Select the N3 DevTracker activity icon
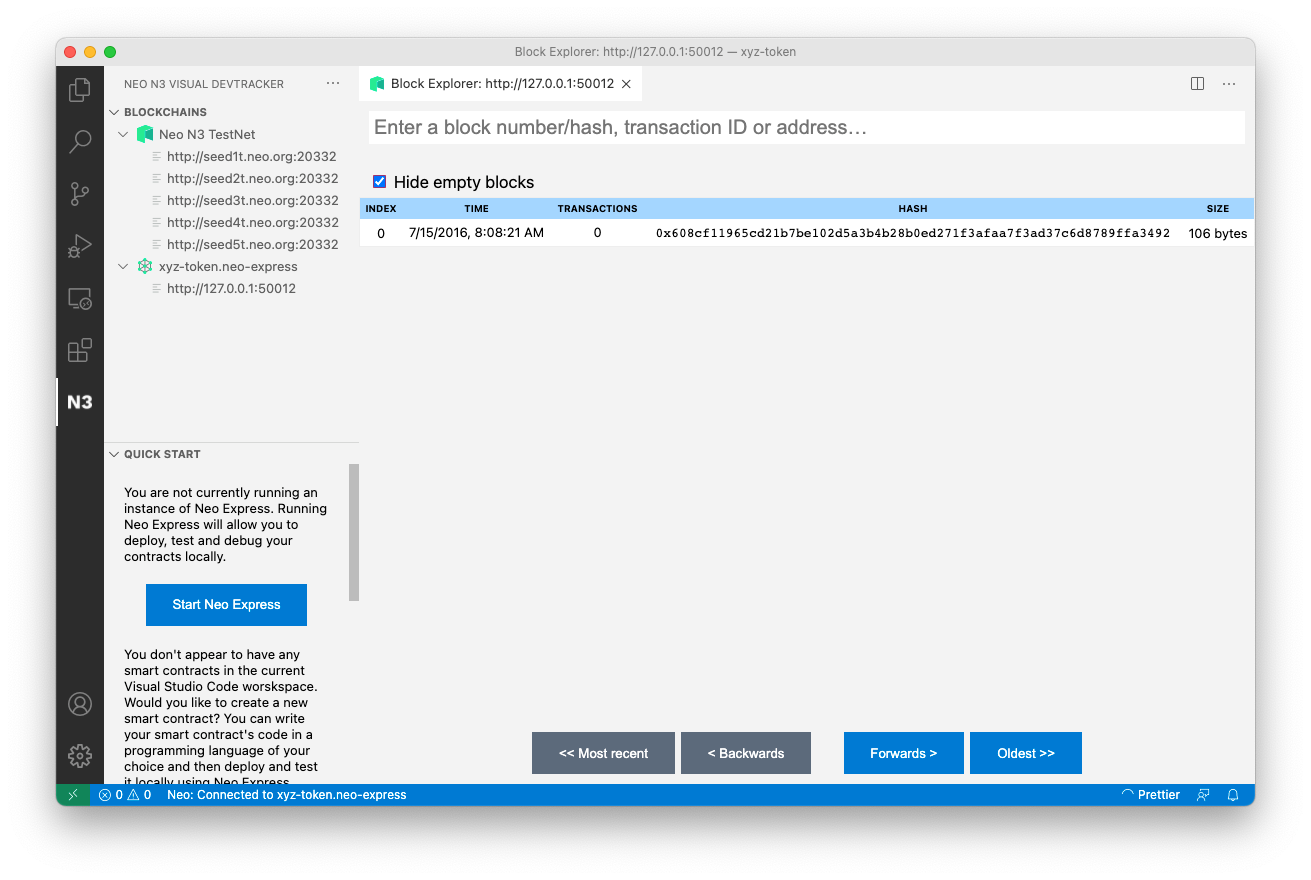The width and height of the screenshot is (1311, 880). pos(80,402)
